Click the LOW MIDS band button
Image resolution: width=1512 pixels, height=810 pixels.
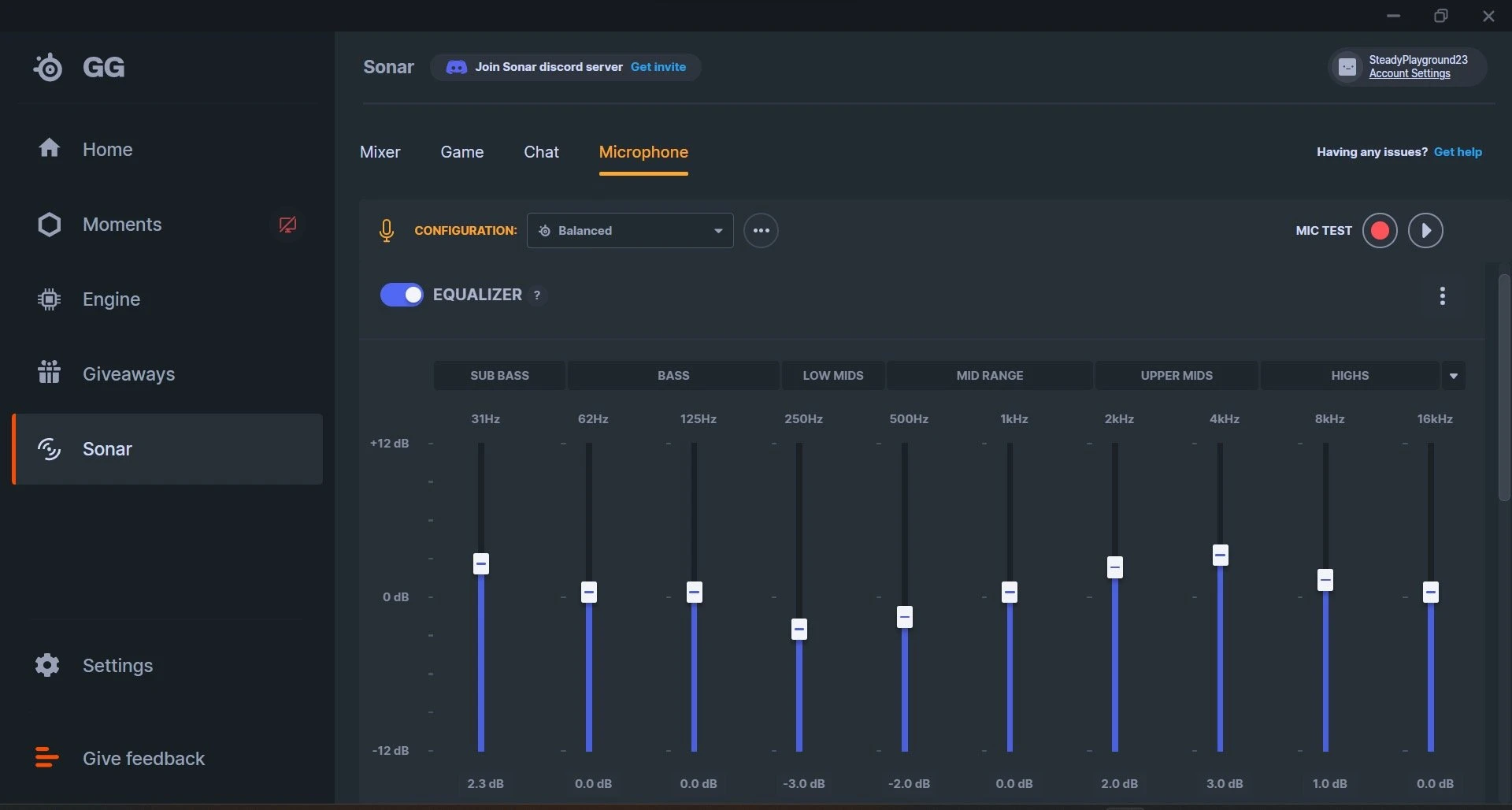tap(833, 376)
